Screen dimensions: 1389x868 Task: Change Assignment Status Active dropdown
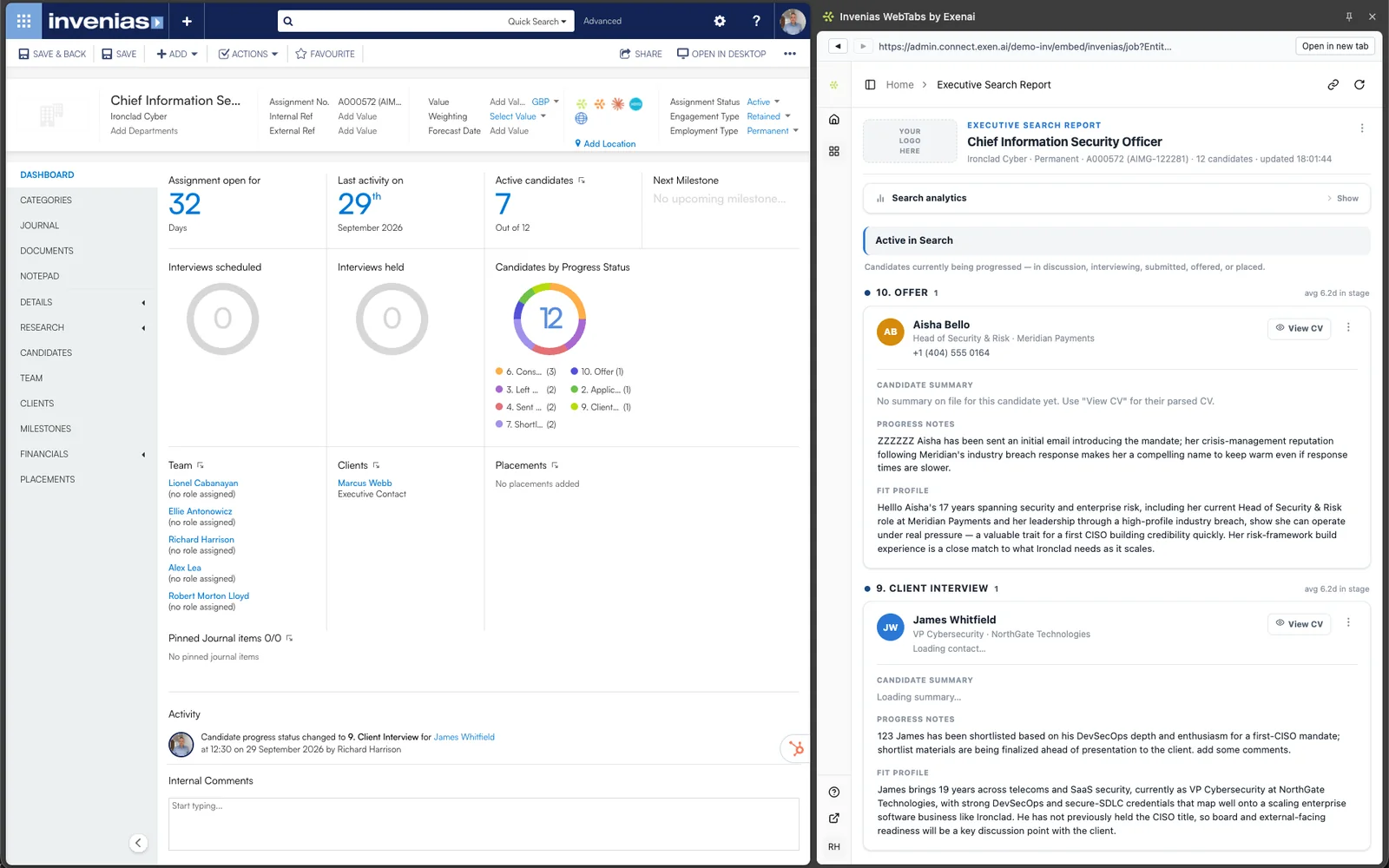[763, 102]
